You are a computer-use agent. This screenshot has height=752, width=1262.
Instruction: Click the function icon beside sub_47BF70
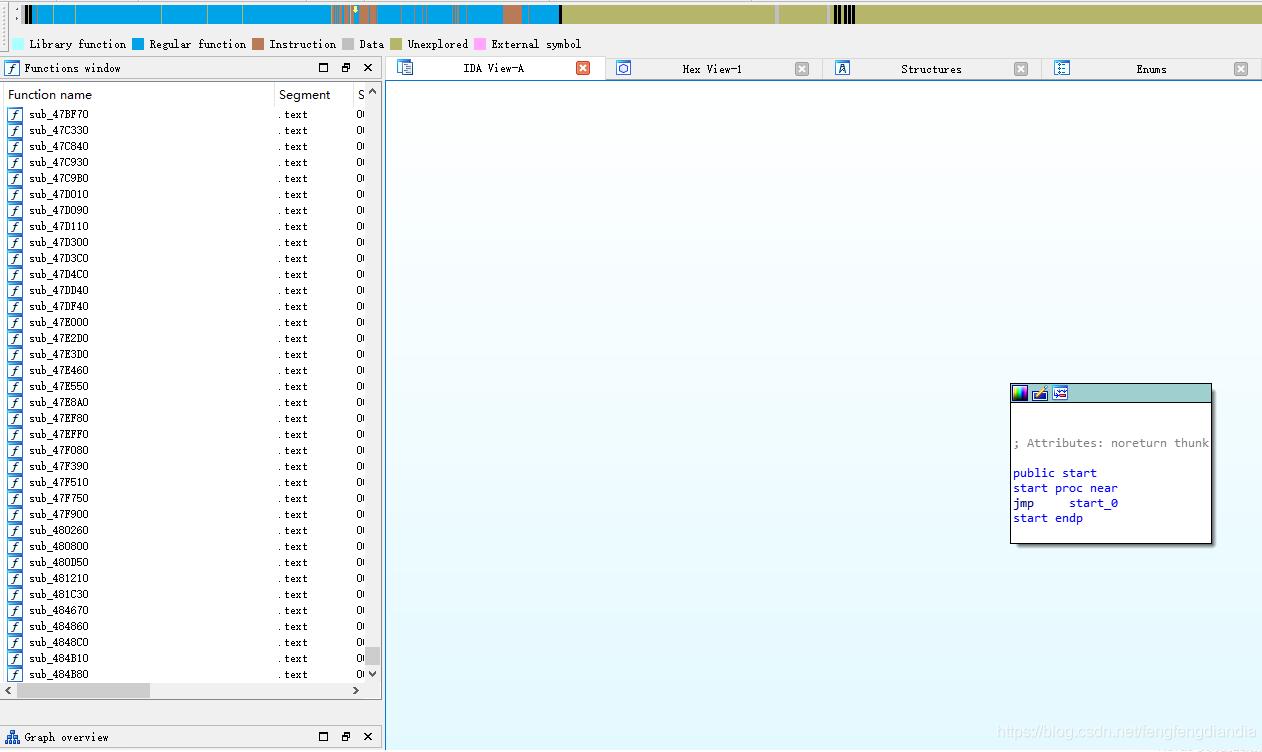tap(15, 115)
